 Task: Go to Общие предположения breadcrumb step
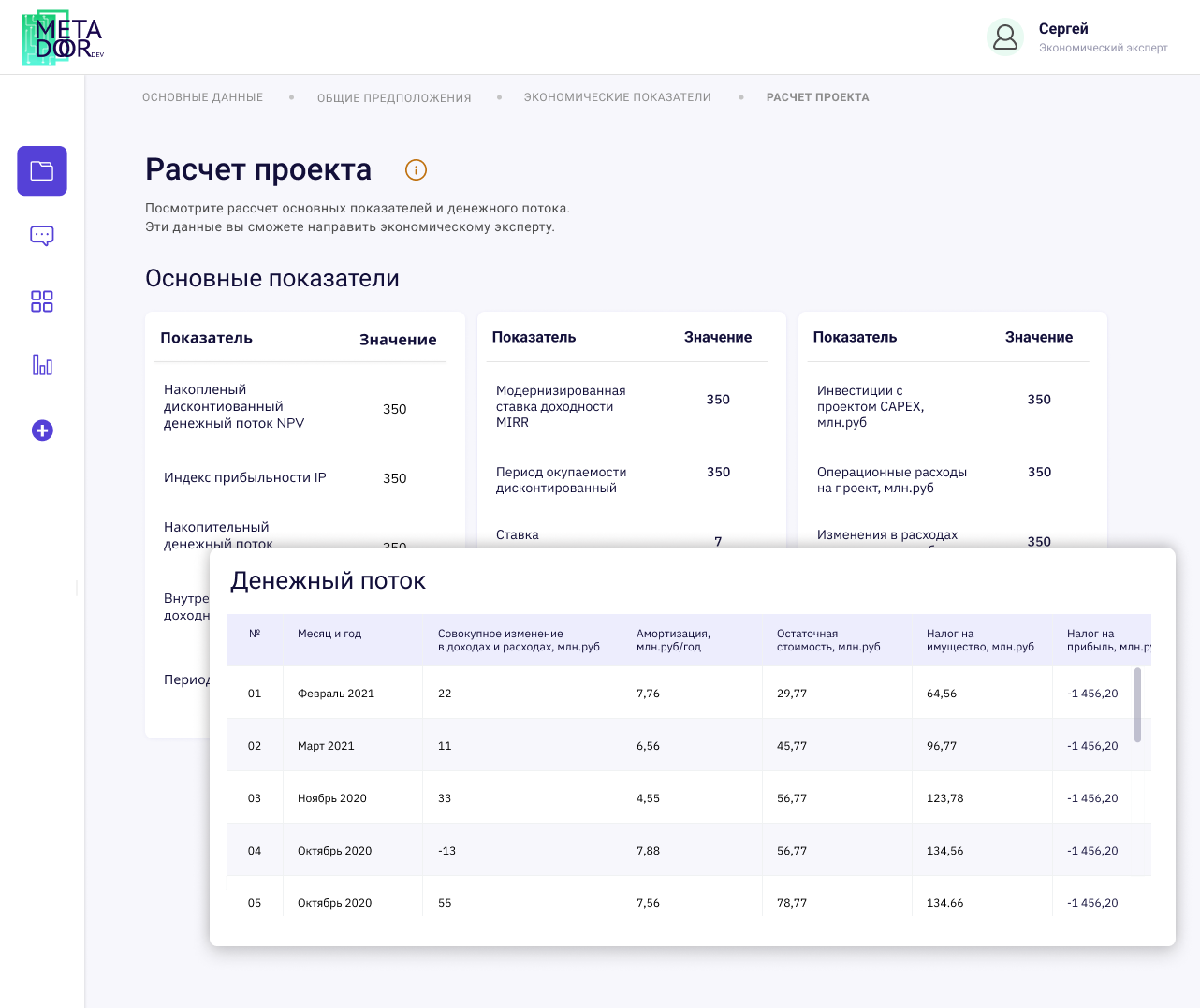point(394,97)
